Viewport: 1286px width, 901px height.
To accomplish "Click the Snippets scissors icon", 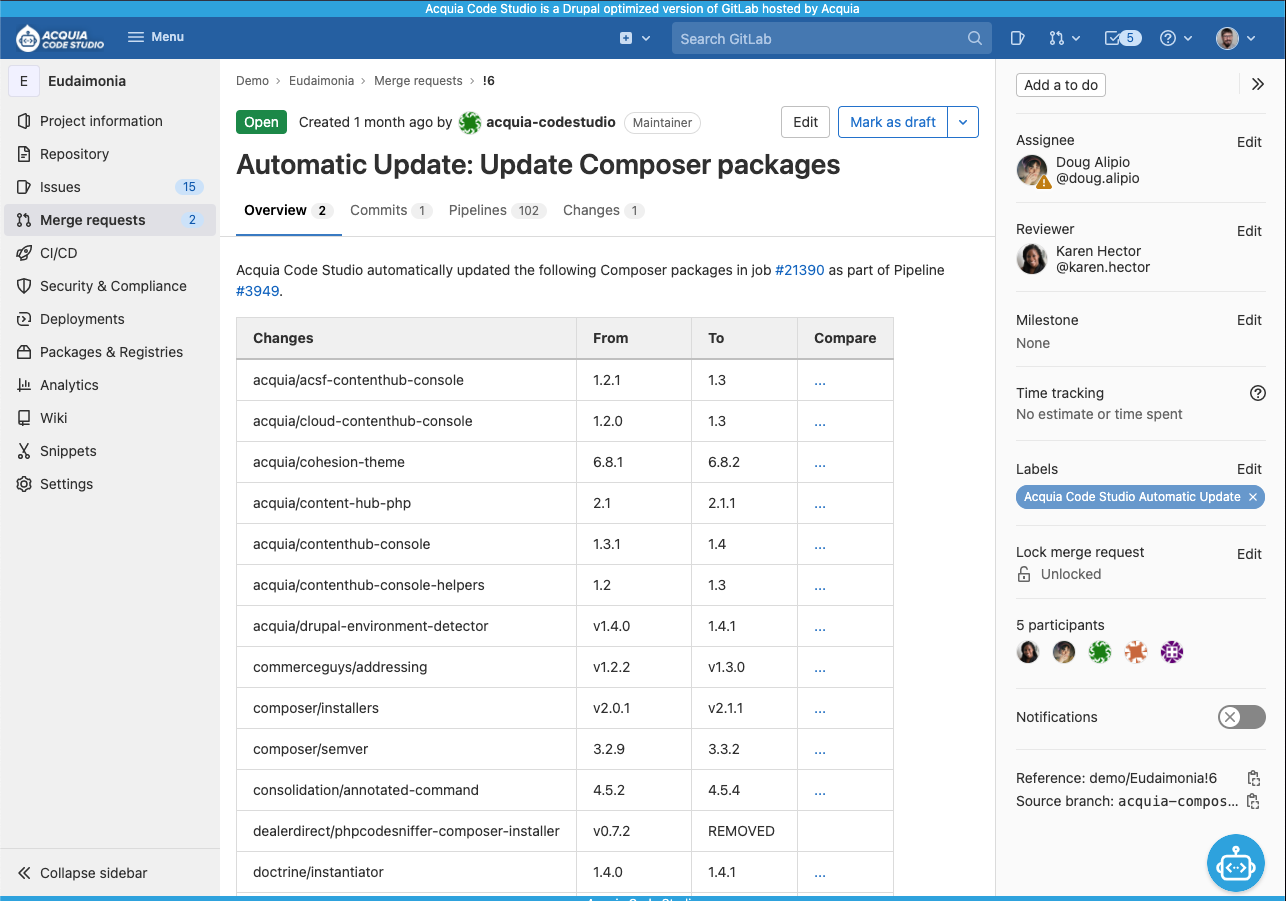I will pos(24,451).
